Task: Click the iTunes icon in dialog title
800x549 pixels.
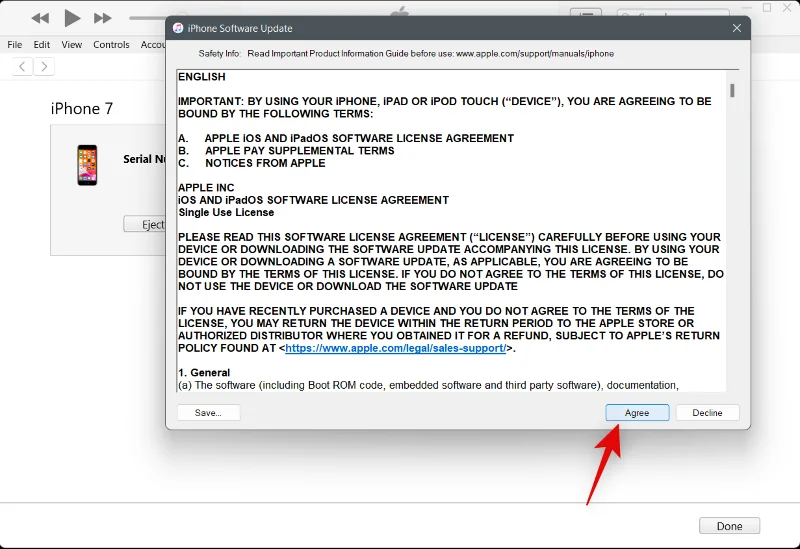Action: click(178, 29)
